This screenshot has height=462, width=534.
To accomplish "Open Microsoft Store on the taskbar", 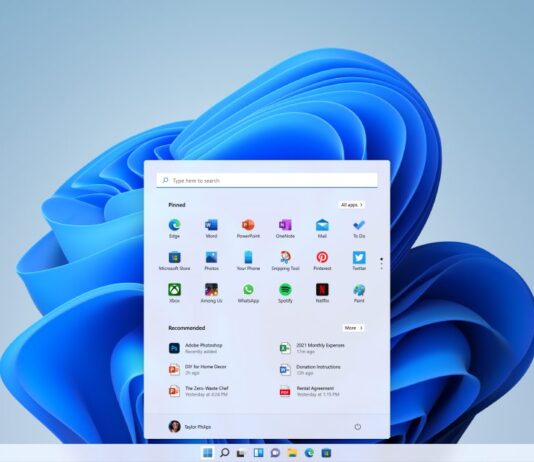I will [x=326, y=453].
